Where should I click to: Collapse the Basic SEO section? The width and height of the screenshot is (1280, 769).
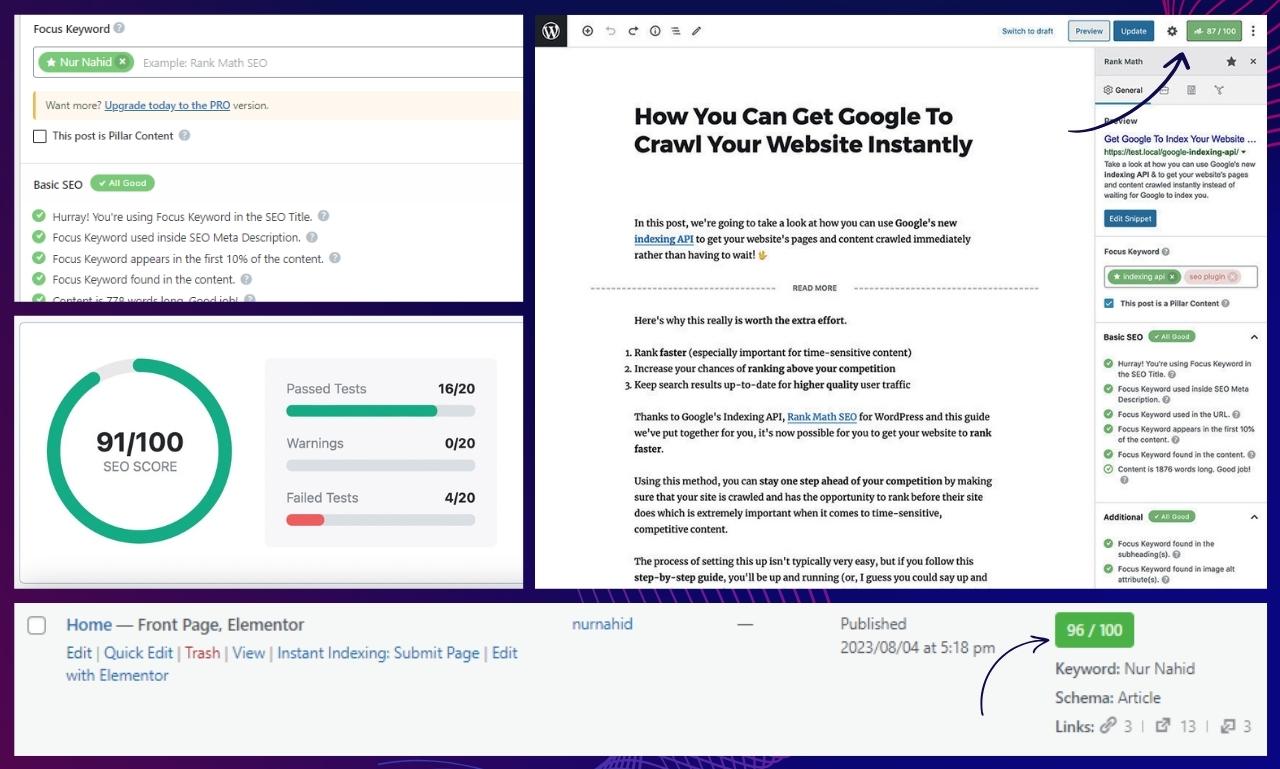coord(1253,336)
